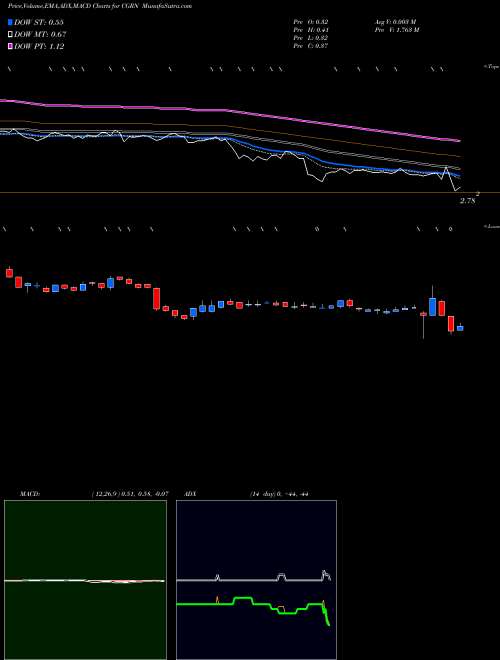This screenshot has width=500, height=660.
Task: Click the 'Pre C: 0.37' close value
Action: pyautogui.click(x=311, y=46)
